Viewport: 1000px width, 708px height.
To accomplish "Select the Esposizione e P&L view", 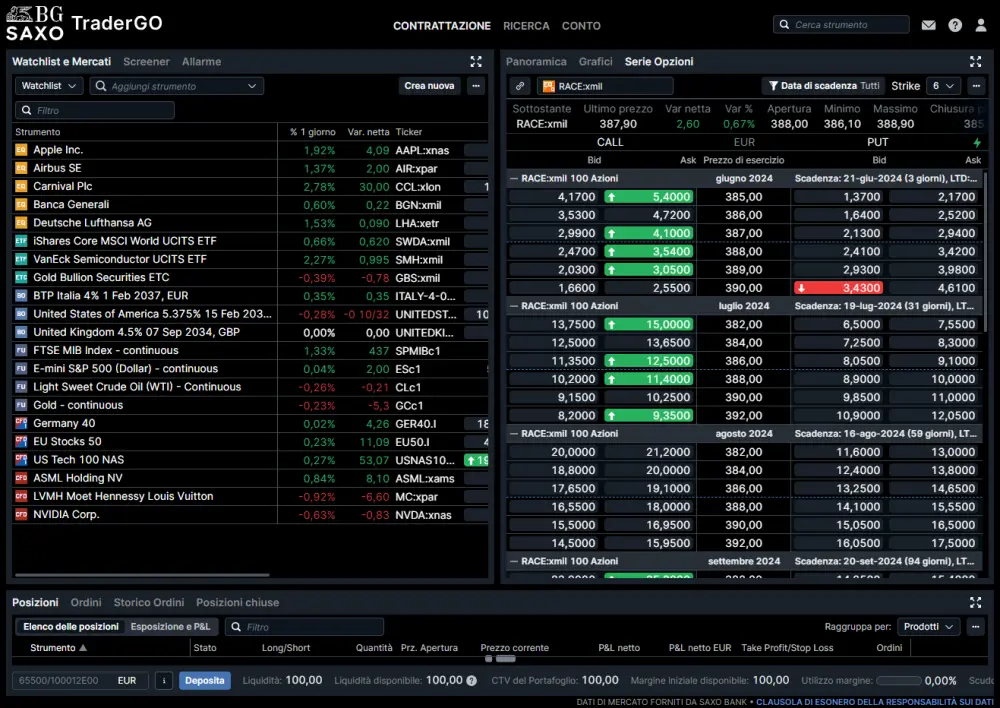I will (x=170, y=626).
